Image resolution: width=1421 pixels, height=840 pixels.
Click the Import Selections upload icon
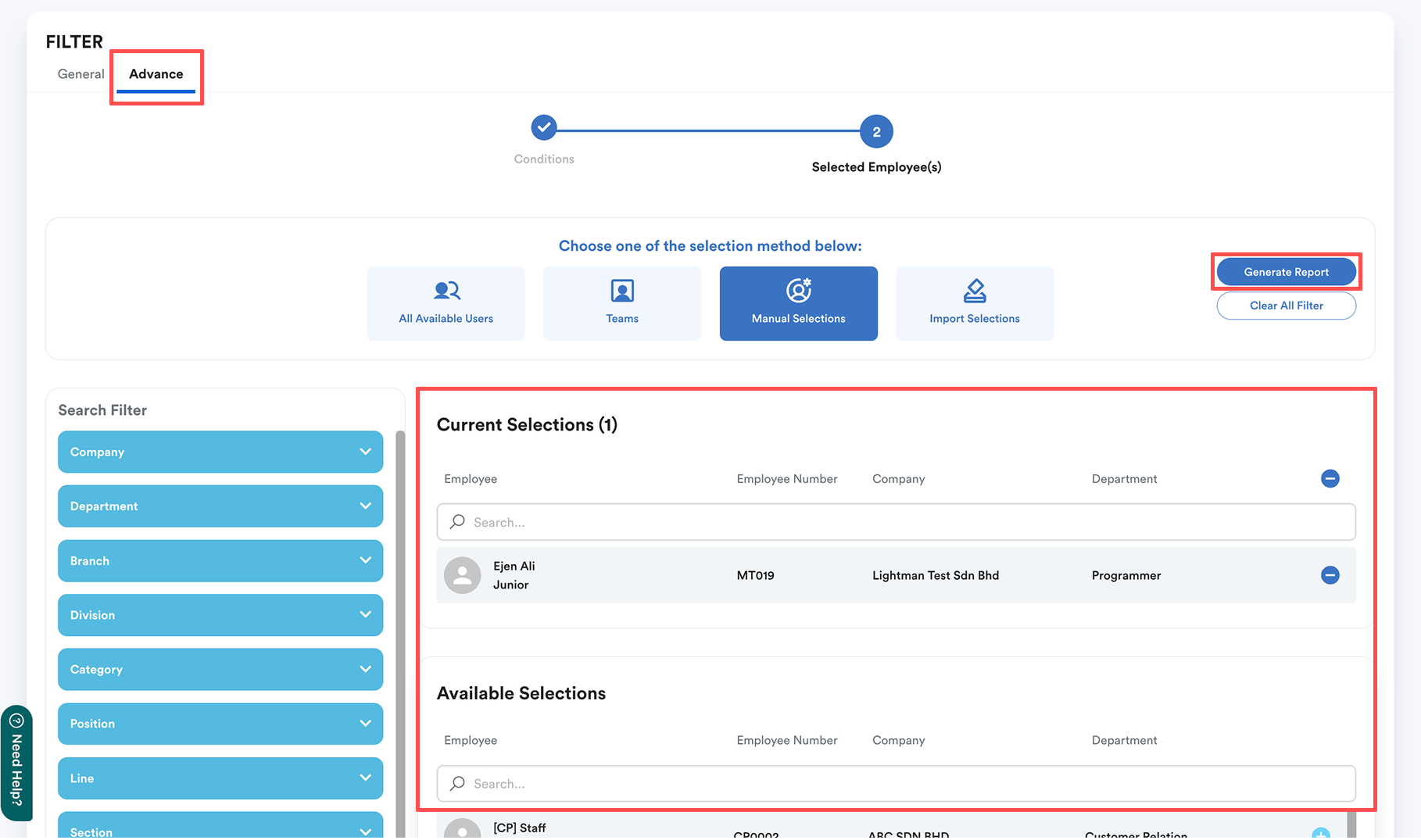[x=975, y=291]
